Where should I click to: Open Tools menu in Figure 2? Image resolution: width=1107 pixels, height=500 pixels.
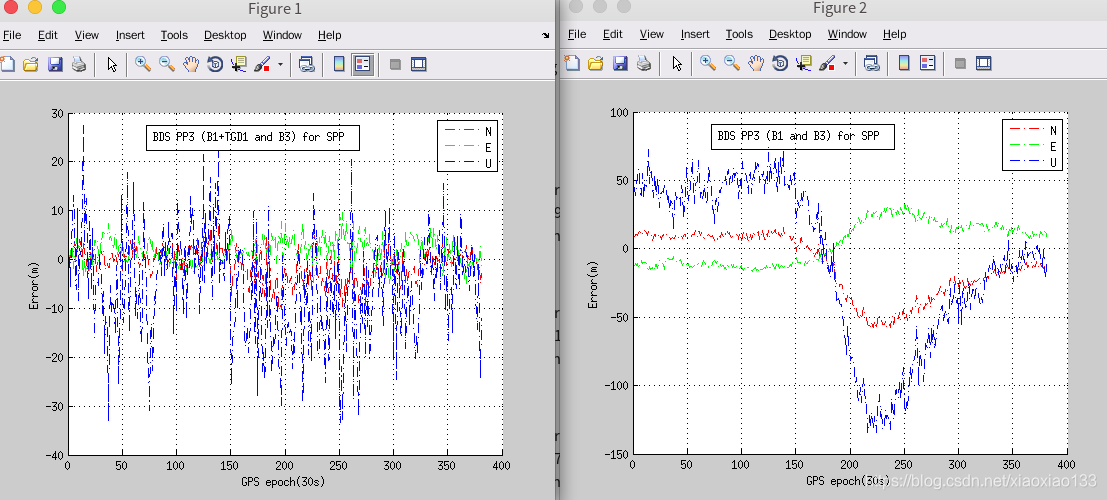pyautogui.click(x=739, y=34)
